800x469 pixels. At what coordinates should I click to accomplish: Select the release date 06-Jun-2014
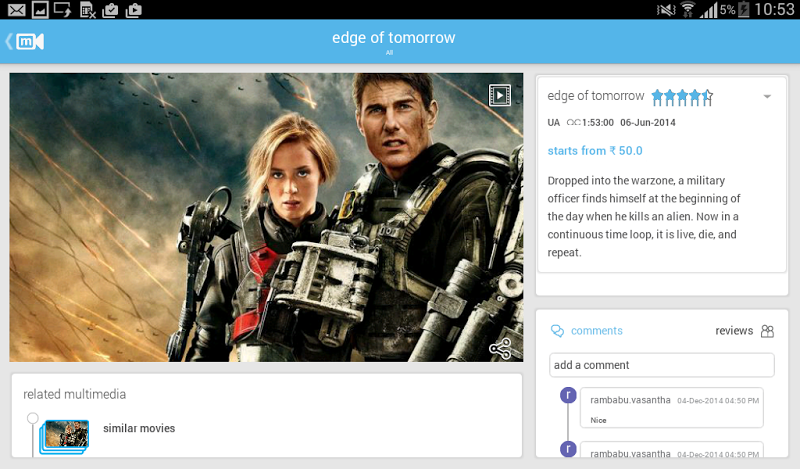point(647,122)
